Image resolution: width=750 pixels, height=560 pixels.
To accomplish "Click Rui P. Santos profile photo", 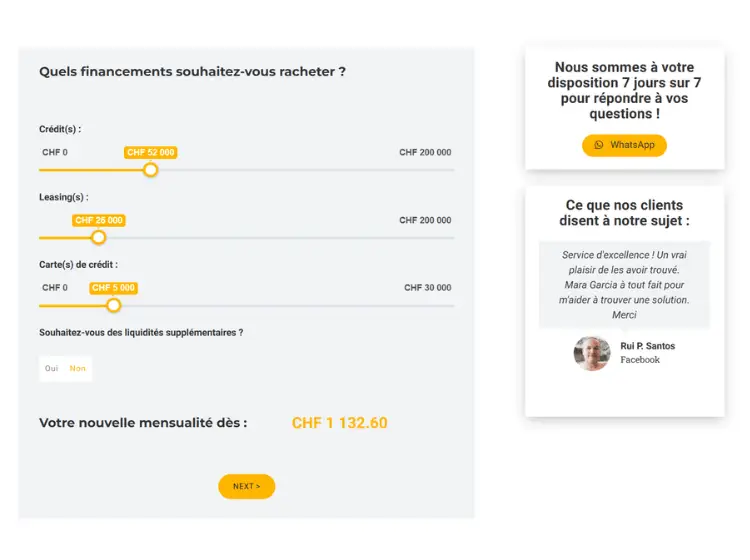I will (x=592, y=353).
